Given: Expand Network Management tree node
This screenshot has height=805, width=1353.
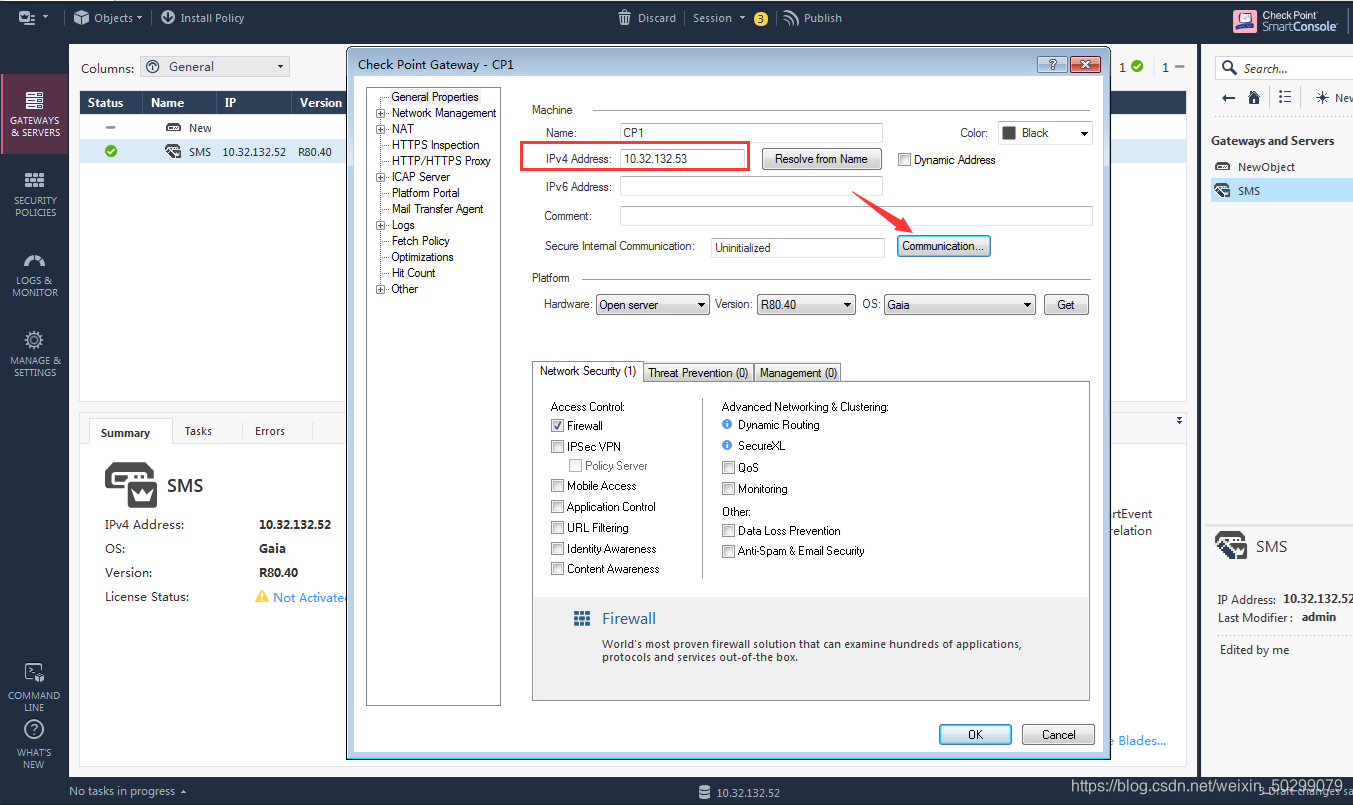Looking at the screenshot, I should (x=381, y=113).
